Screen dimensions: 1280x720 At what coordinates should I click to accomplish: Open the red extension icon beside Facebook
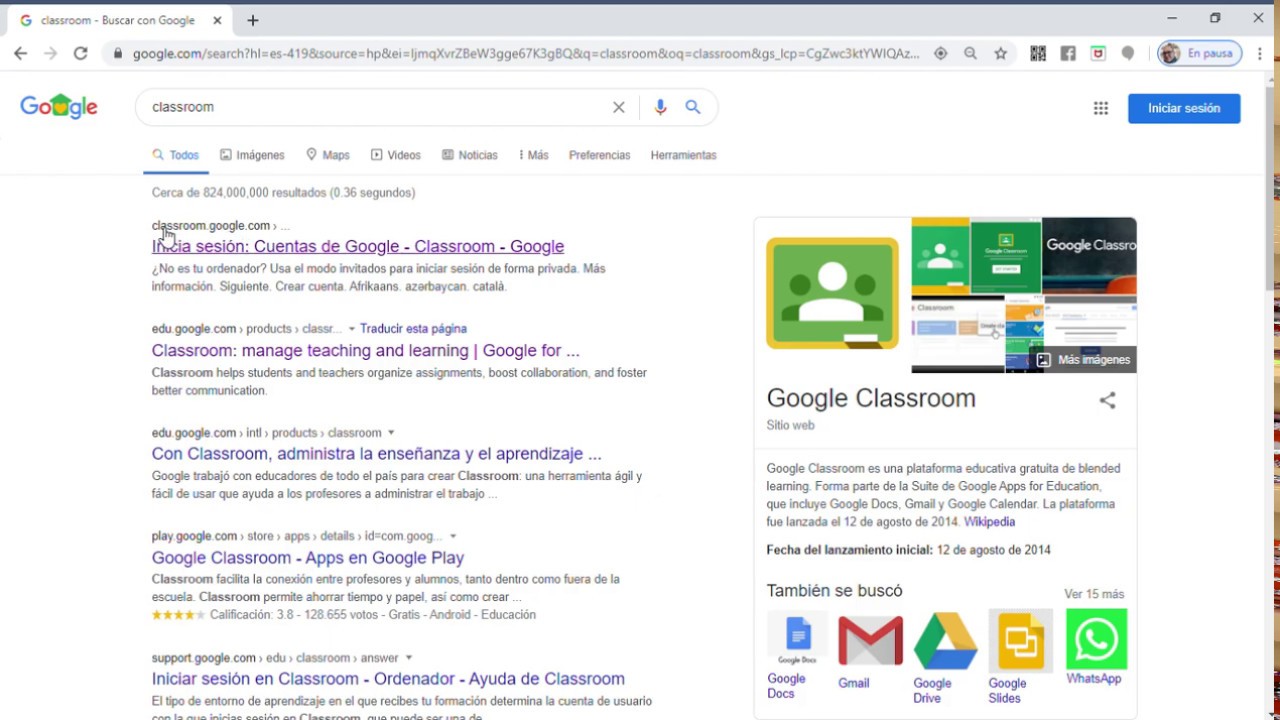(x=1098, y=54)
